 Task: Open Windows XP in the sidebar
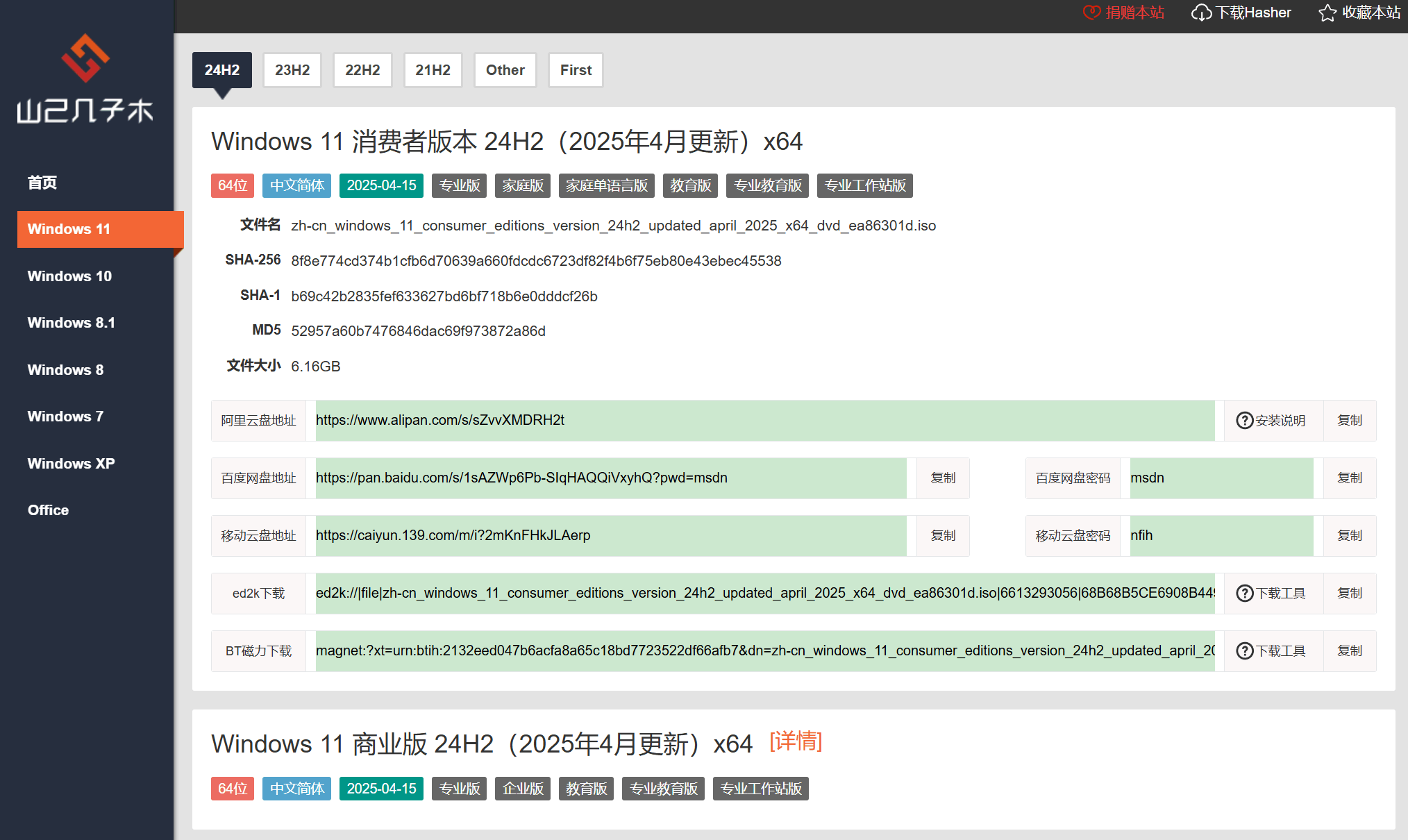[x=71, y=463]
